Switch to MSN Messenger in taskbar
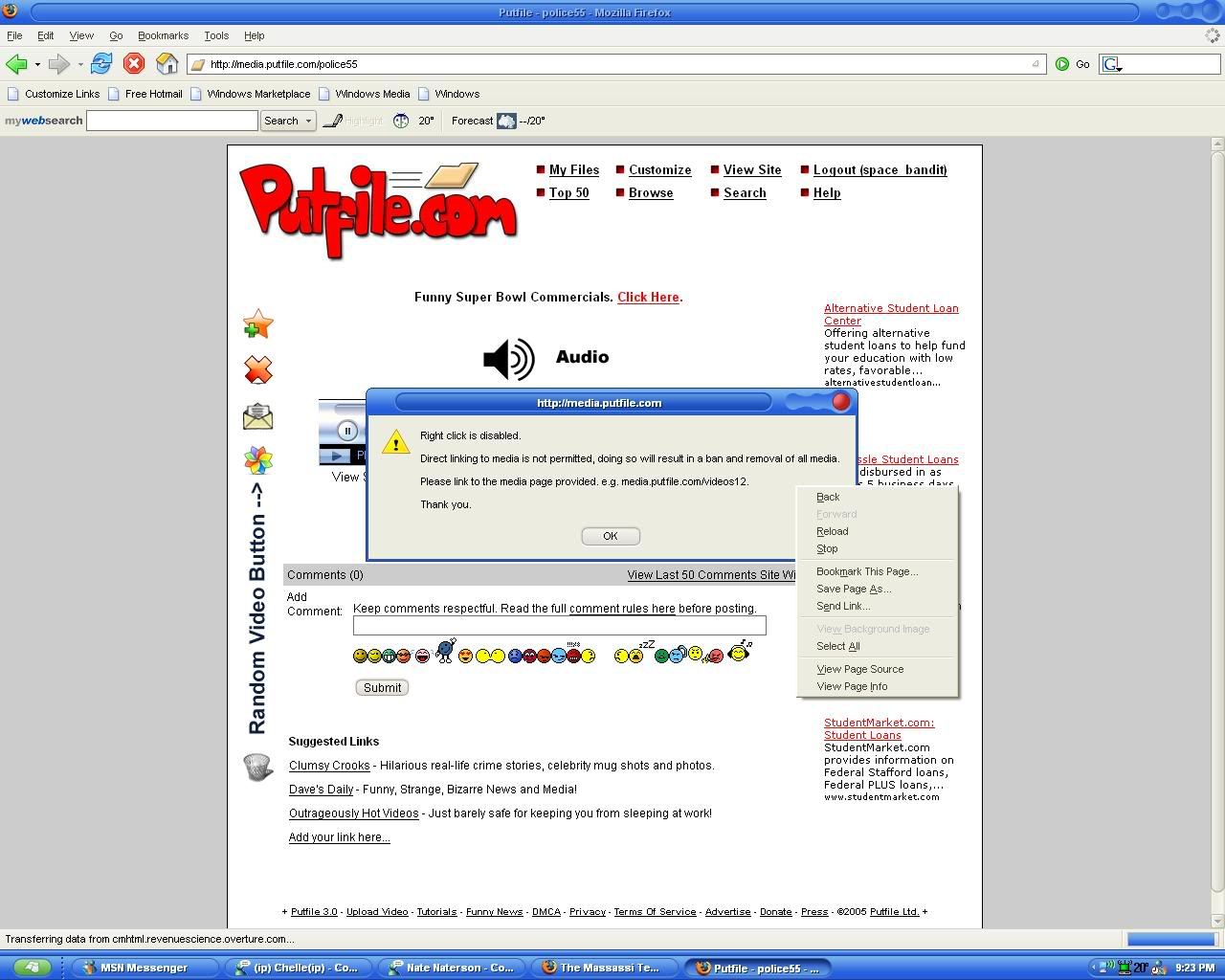This screenshot has height=980, width=1225. [144, 968]
